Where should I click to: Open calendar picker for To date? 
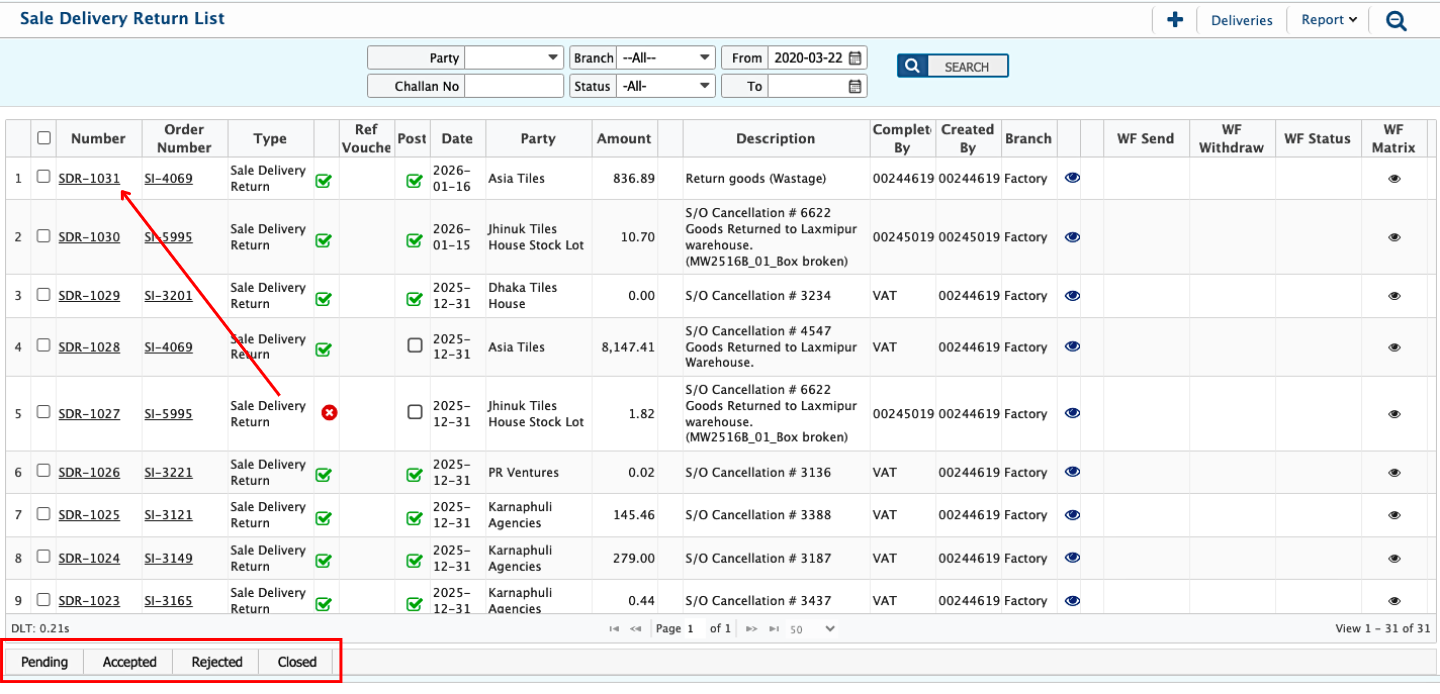tap(854, 87)
